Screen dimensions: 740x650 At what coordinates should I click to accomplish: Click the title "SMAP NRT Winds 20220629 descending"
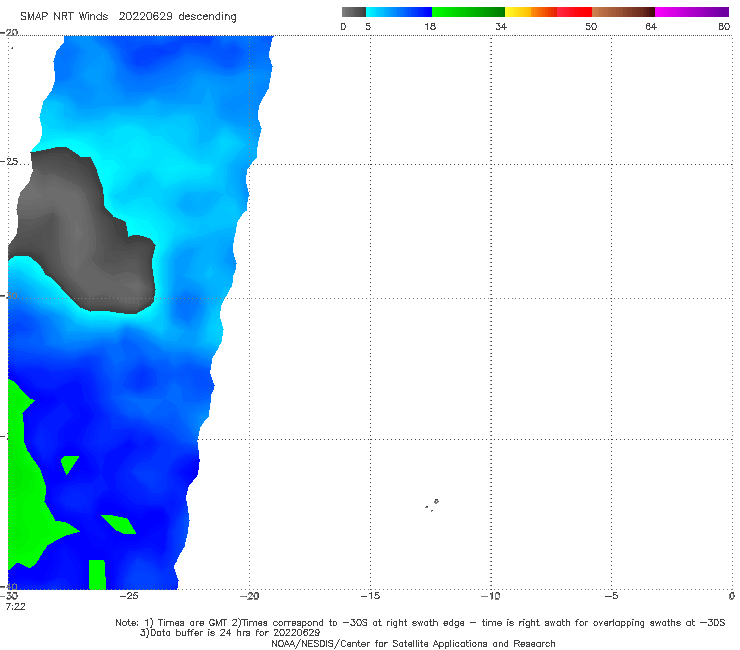[128, 17]
